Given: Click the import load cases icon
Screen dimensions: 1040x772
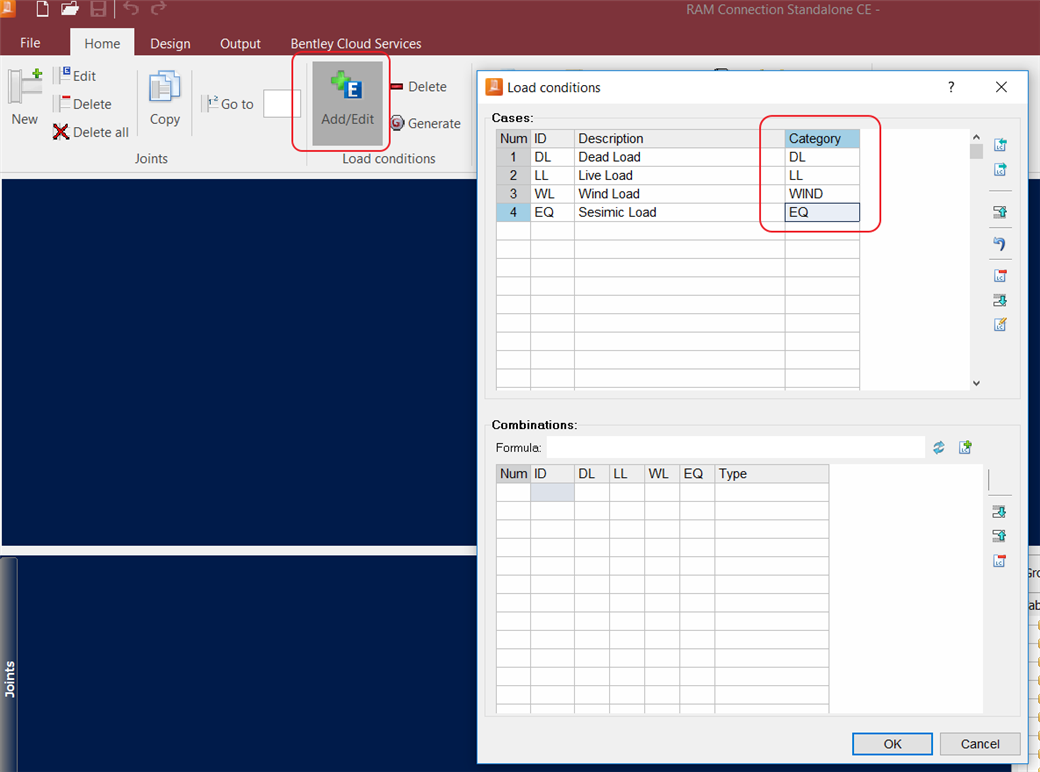Looking at the screenshot, I should (1000, 145).
